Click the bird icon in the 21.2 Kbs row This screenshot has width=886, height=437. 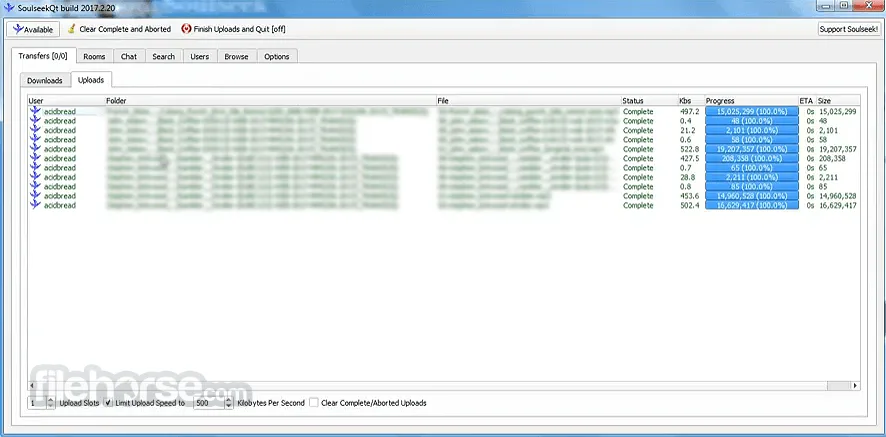coord(35,130)
